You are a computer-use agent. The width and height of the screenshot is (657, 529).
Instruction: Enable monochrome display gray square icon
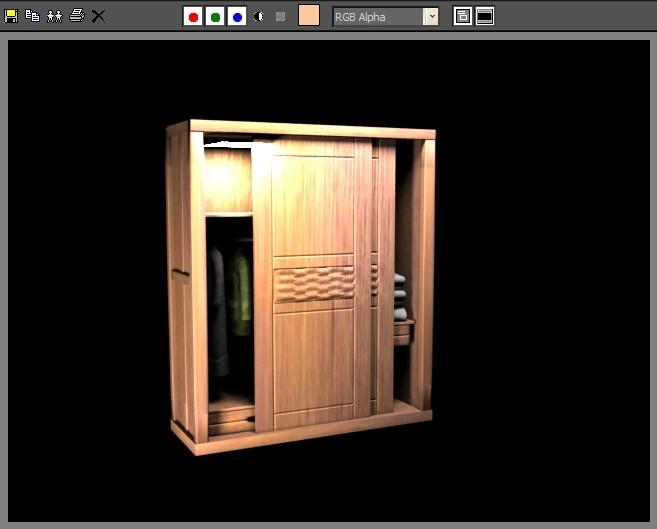[x=280, y=16]
